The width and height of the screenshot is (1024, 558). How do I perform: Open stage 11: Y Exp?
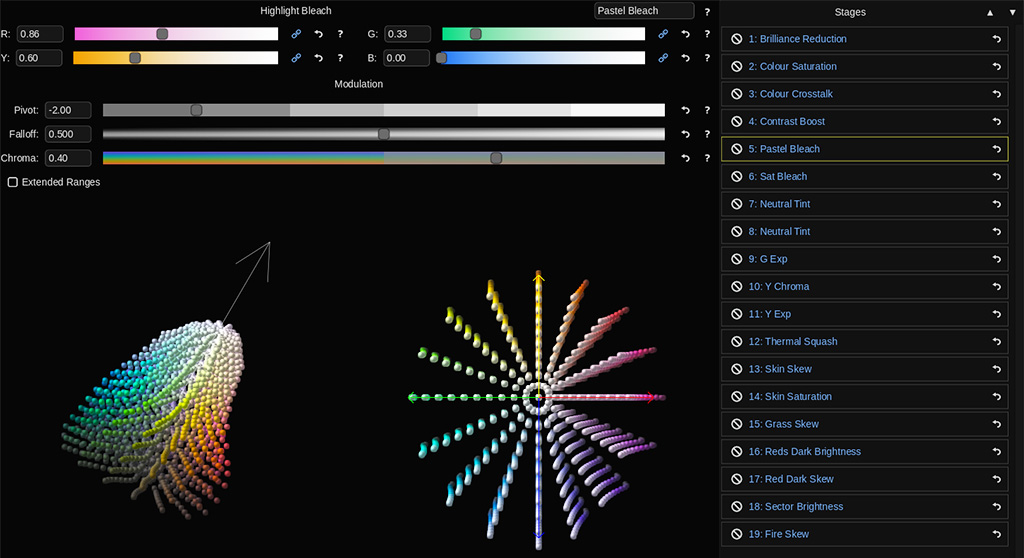[865, 314]
